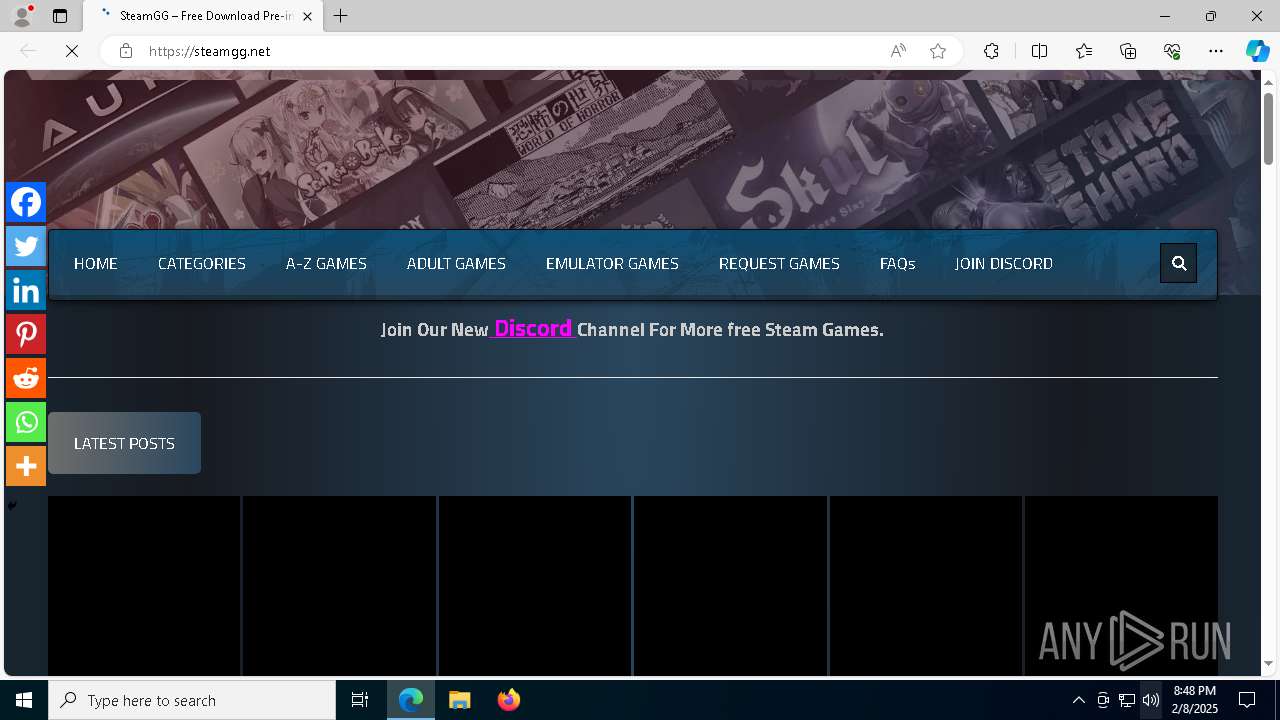This screenshot has width=1280, height=720.
Task: Share page via Pinterest sidebar icon
Action: click(26, 334)
